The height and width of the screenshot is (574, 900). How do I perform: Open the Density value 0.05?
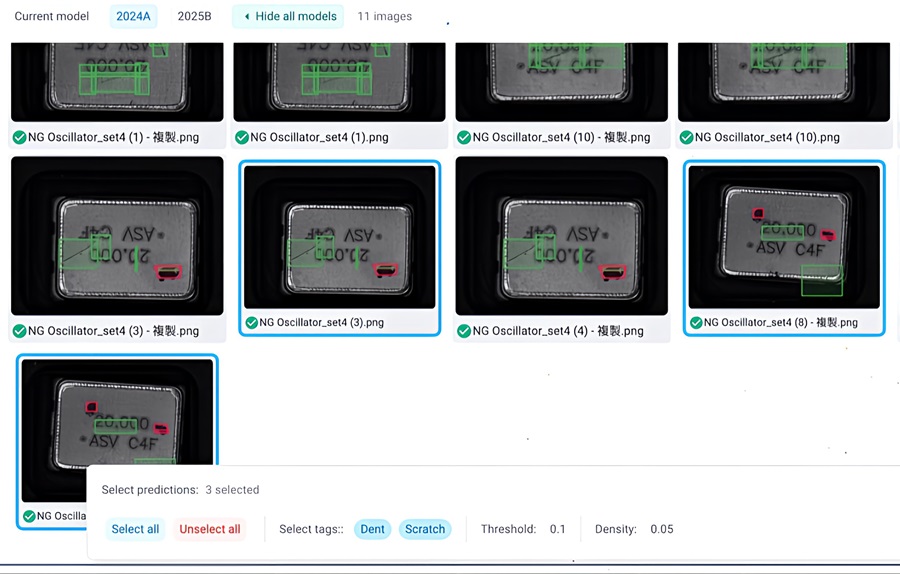tap(661, 529)
